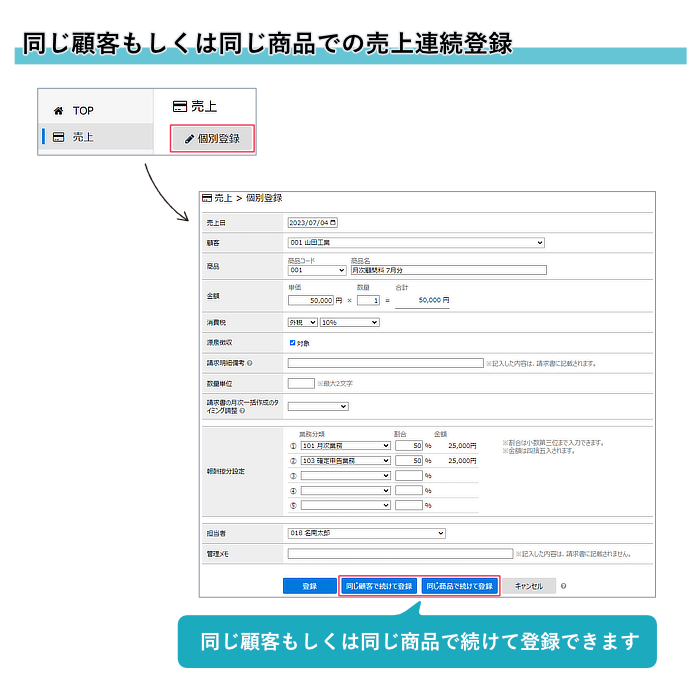Click help icon right of キャンセル button
The height and width of the screenshot is (700, 700).
[x=564, y=587]
